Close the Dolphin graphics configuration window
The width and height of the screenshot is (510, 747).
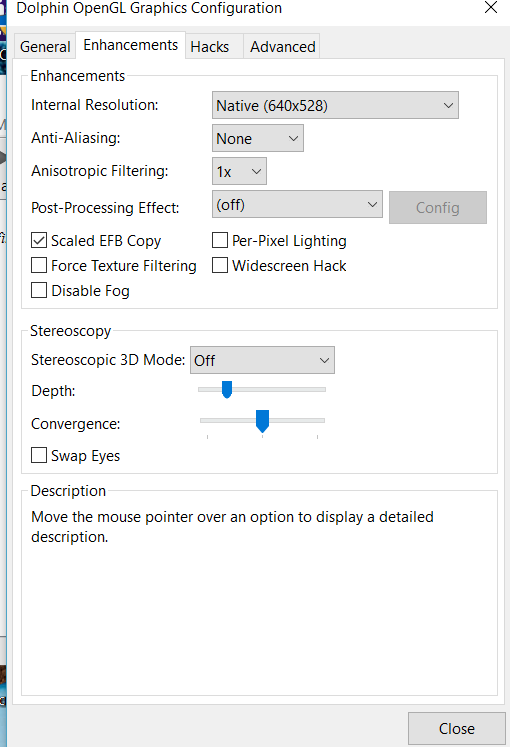point(490,8)
